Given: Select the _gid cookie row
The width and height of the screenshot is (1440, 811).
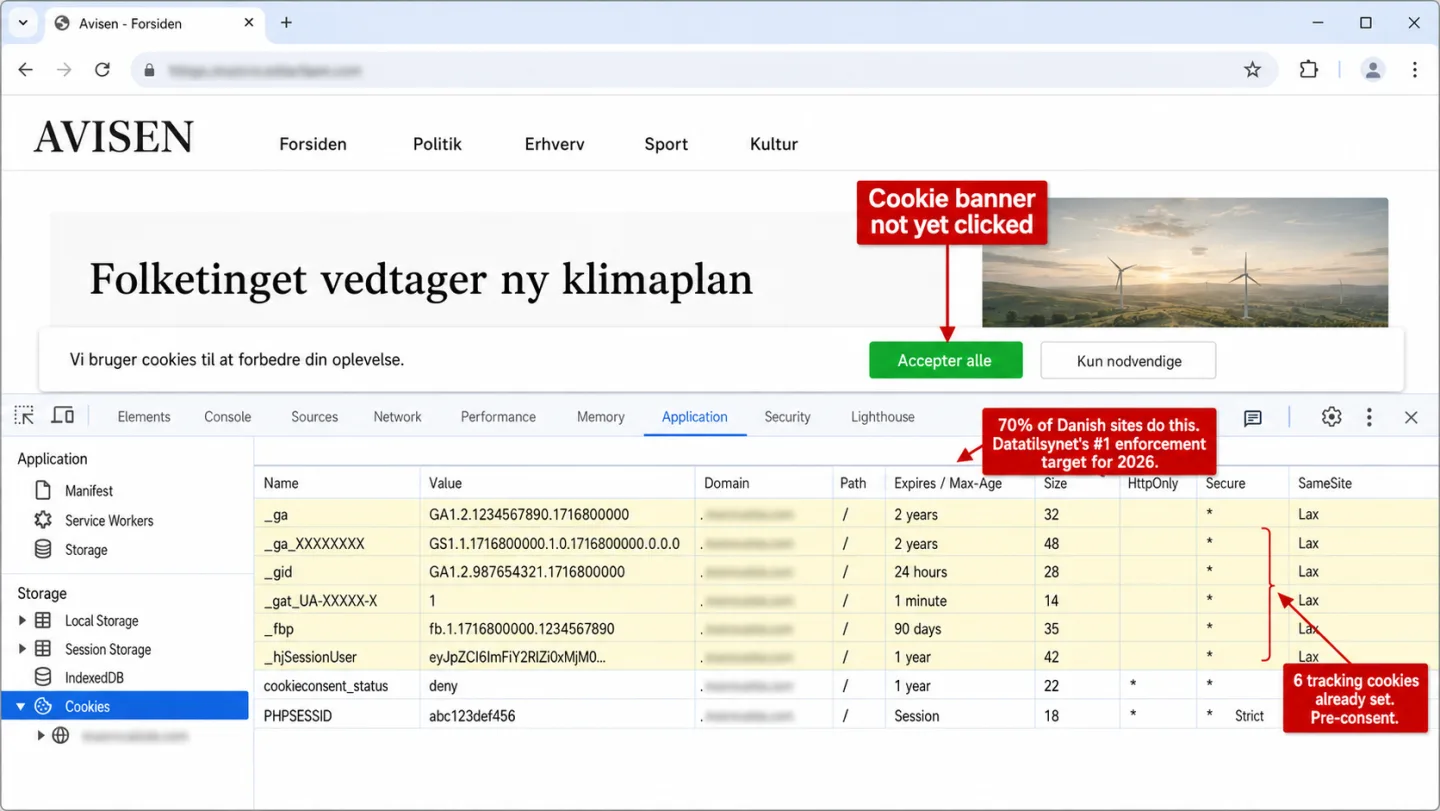Looking at the screenshot, I should tap(846, 572).
